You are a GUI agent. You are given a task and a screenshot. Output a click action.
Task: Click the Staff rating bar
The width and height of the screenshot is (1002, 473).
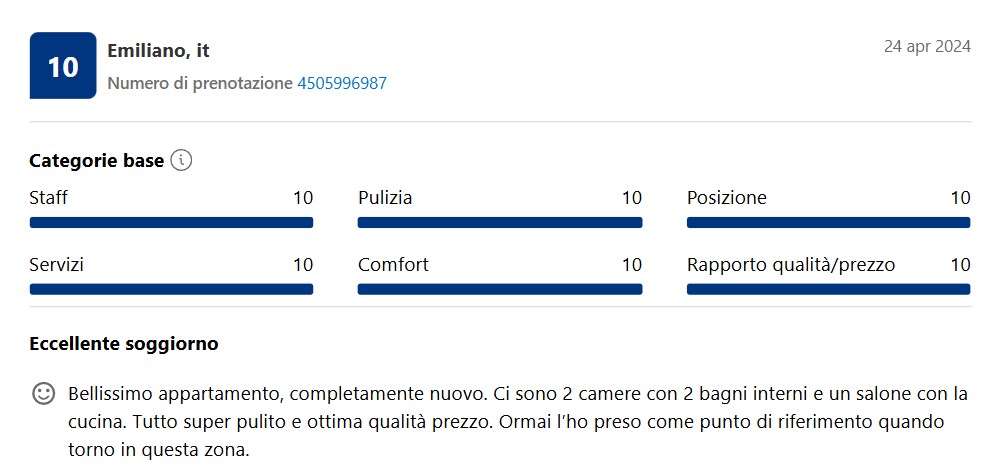(x=171, y=222)
